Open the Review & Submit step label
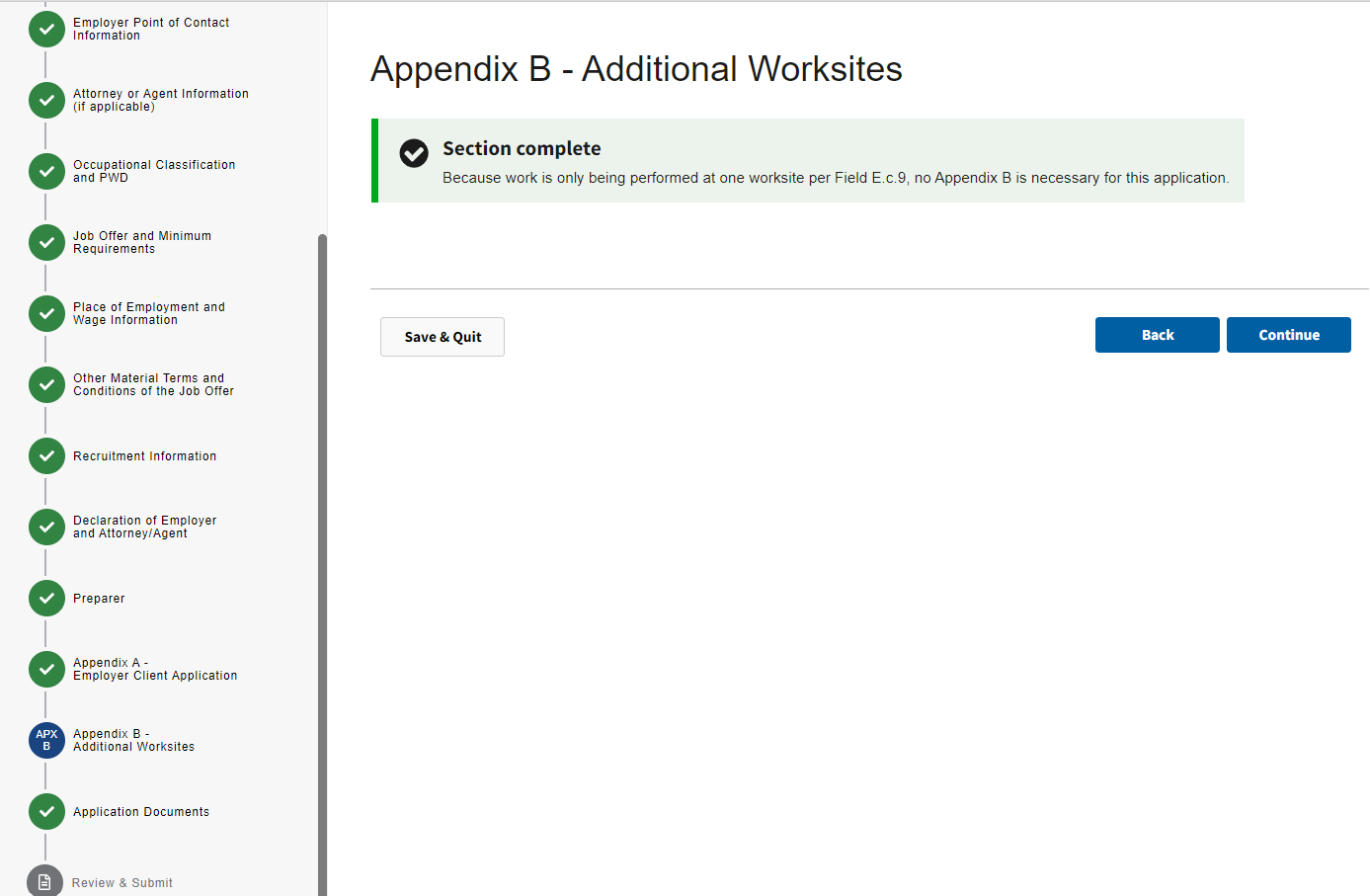The height and width of the screenshot is (896, 1370). coord(122,883)
